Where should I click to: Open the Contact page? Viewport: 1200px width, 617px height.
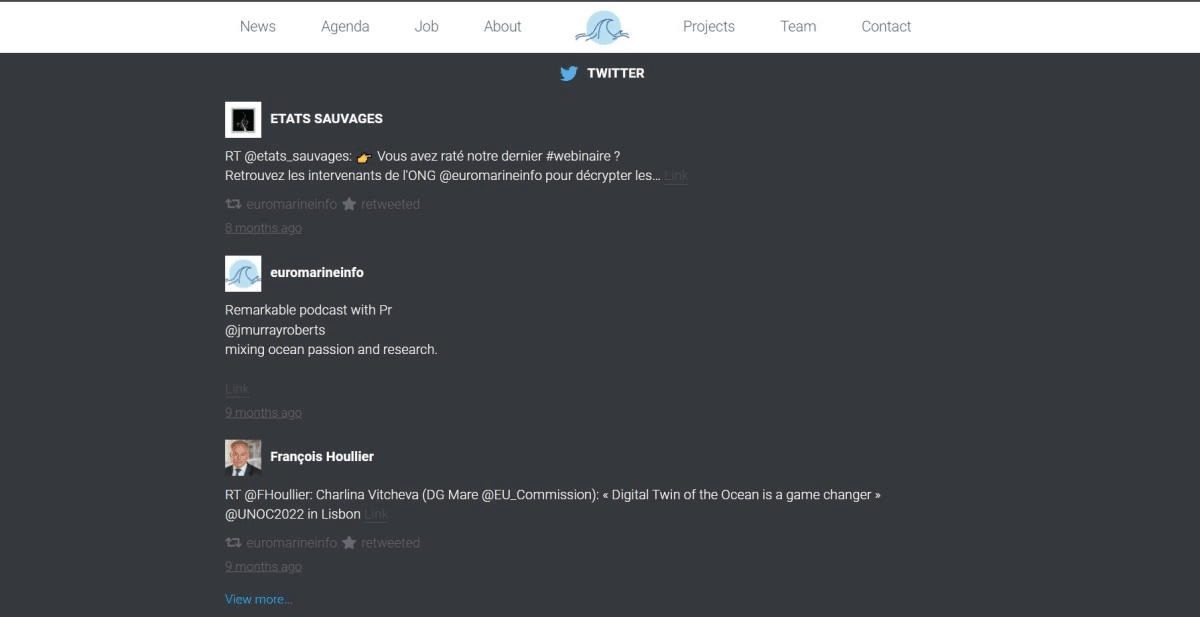point(886,27)
